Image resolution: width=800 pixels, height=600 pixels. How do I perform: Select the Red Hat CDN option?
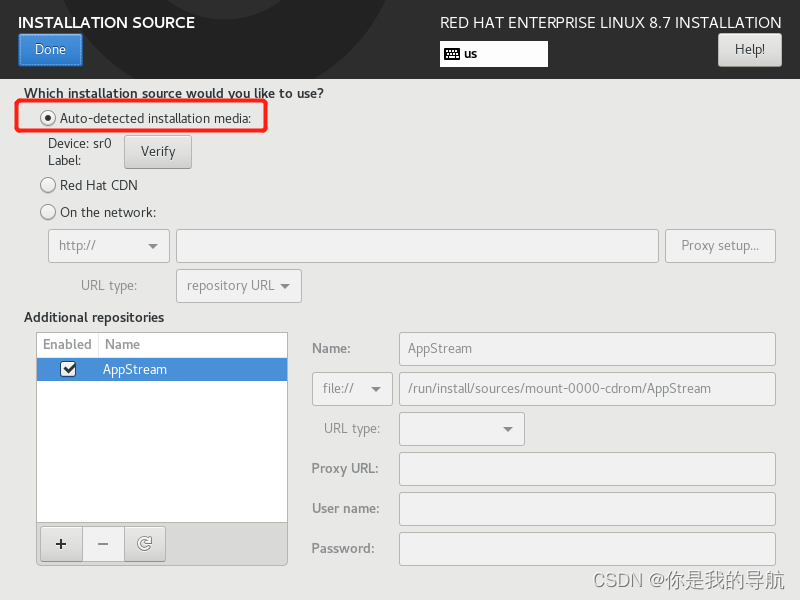(x=48, y=185)
